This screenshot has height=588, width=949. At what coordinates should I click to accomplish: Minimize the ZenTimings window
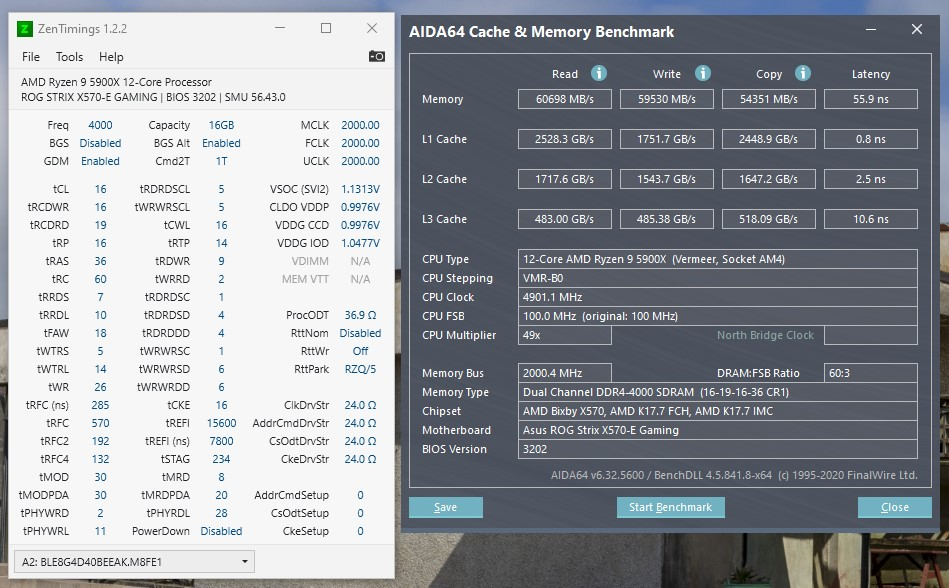pos(280,28)
